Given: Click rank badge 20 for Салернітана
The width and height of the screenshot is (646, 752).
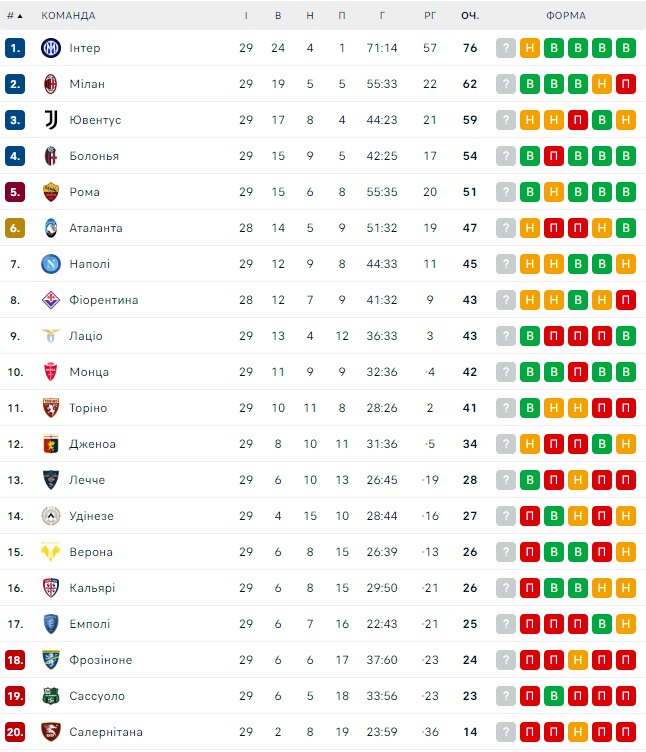Looking at the screenshot, I should tap(15, 732).
